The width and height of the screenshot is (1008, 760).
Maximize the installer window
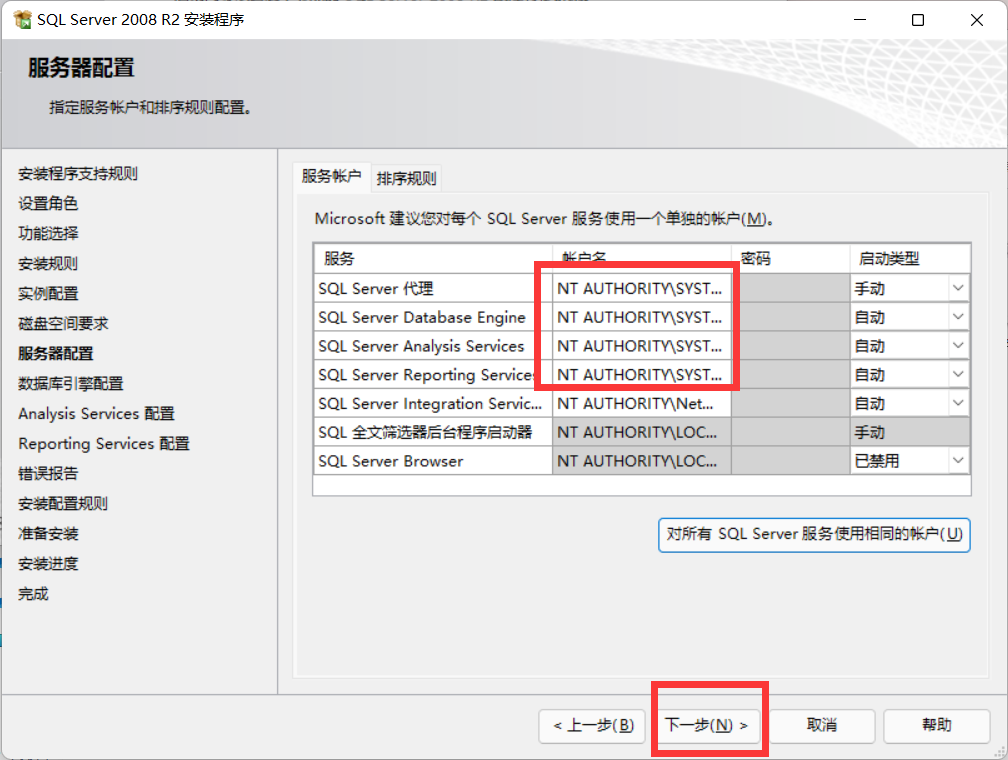[x=918, y=20]
